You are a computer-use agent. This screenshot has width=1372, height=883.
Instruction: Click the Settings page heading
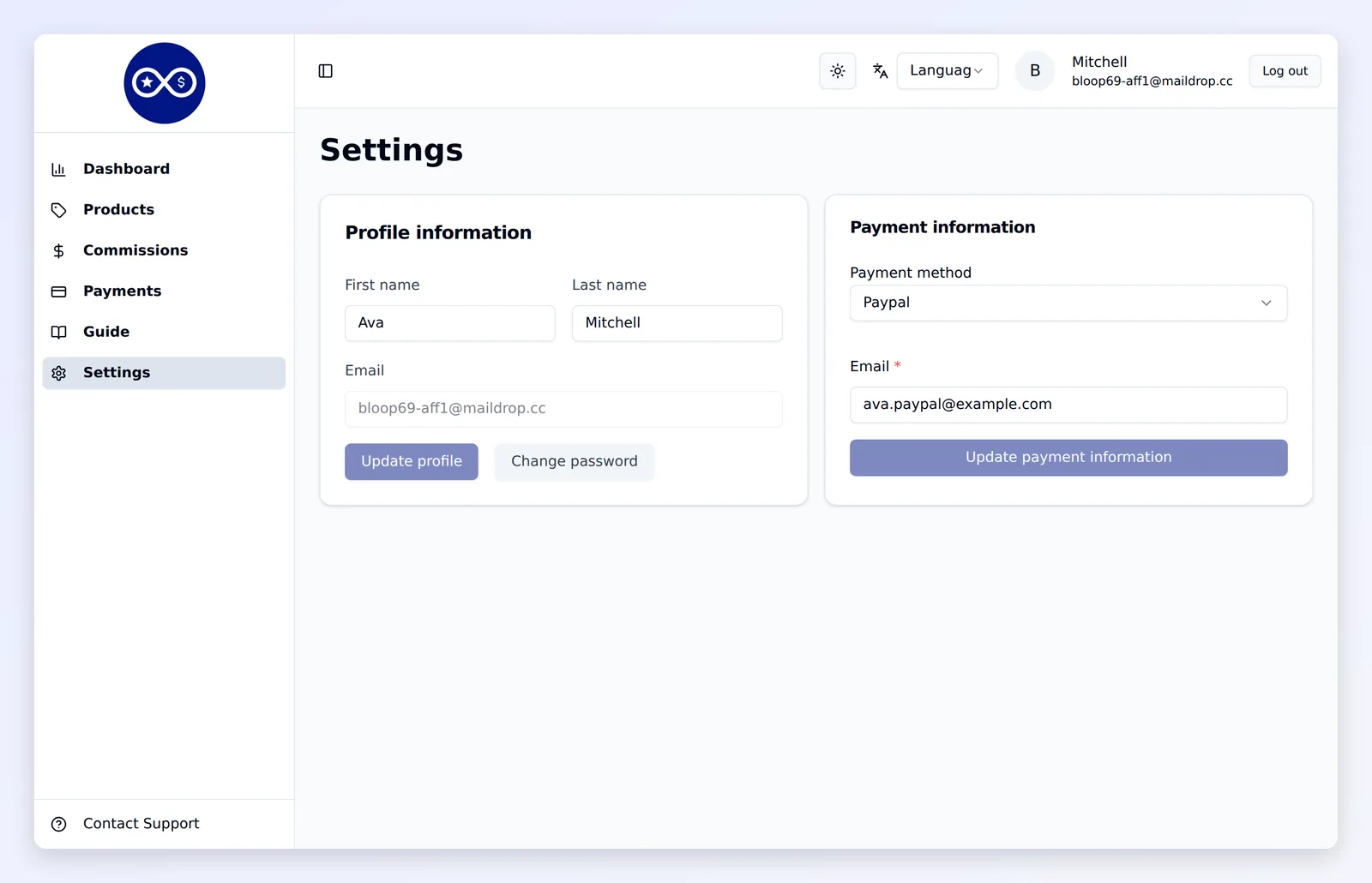(391, 150)
